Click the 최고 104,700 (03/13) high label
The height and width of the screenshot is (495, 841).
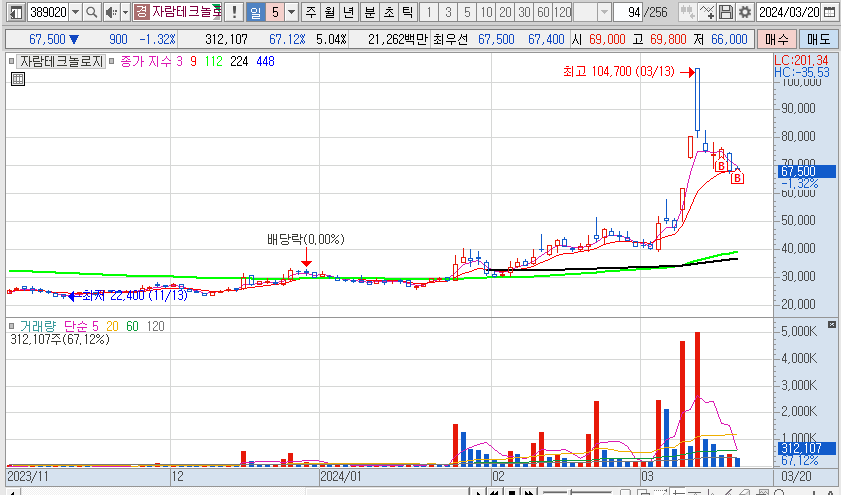coord(618,72)
